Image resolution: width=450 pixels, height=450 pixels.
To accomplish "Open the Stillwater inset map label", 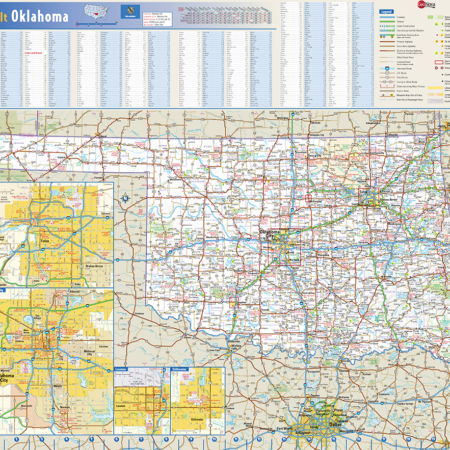I will pos(179,369).
